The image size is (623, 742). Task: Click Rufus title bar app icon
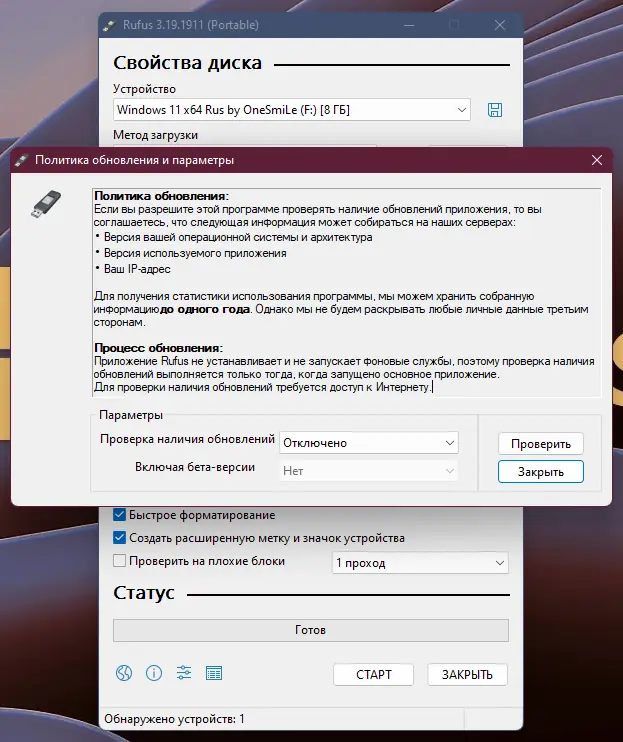pos(109,25)
